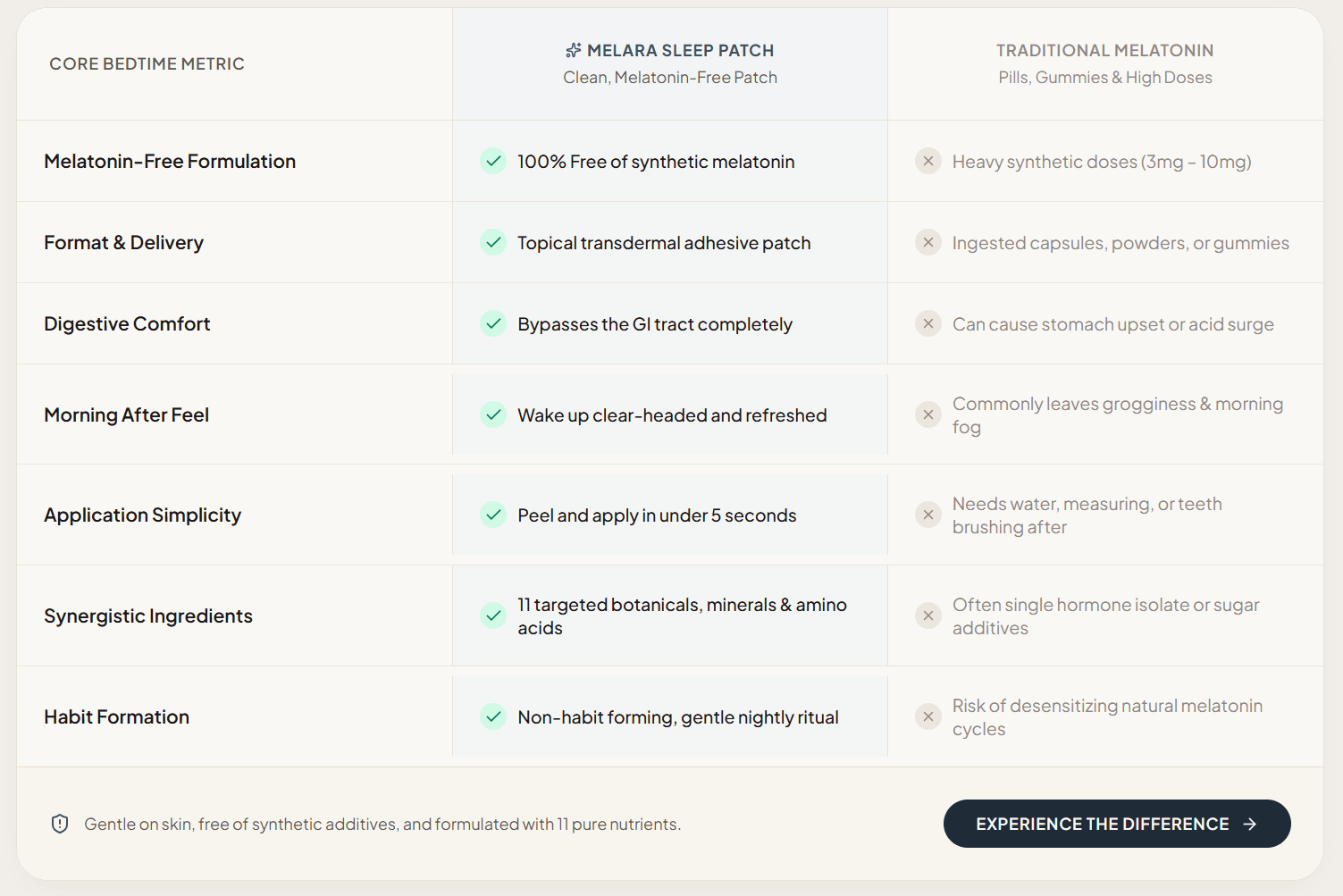Click the Melatonin-Free Formulation row label
The width and height of the screenshot is (1343, 896).
pyautogui.click(x=170, y=161)
